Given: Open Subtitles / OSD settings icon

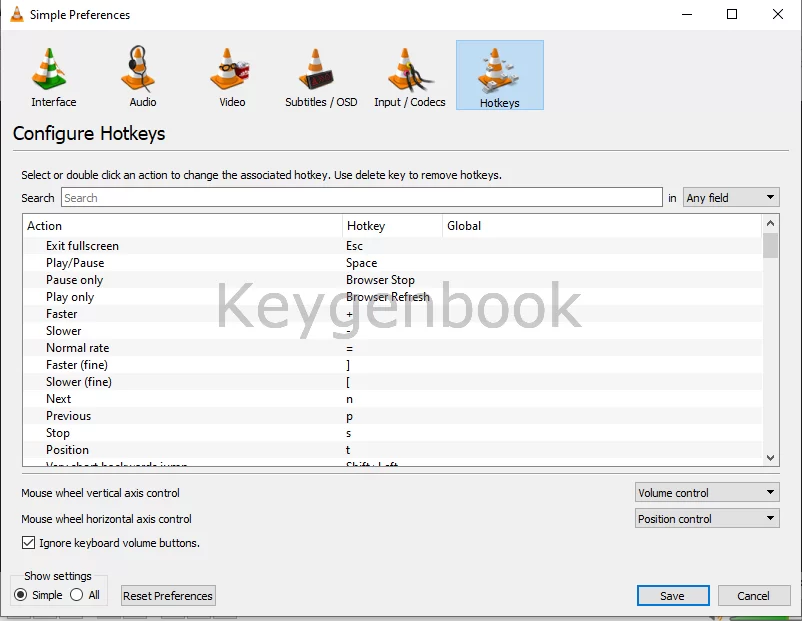Looking at the screenshot, I should 320,70.
